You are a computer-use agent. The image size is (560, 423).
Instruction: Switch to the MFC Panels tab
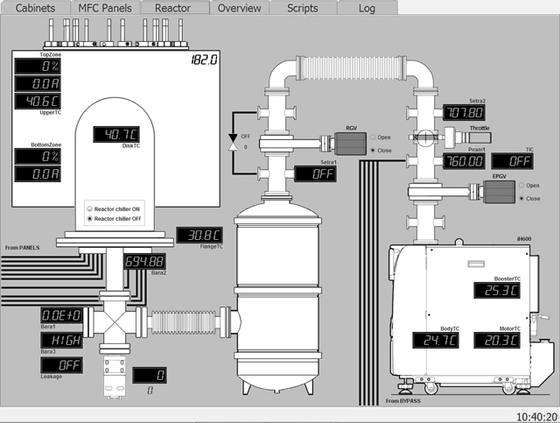105,8
